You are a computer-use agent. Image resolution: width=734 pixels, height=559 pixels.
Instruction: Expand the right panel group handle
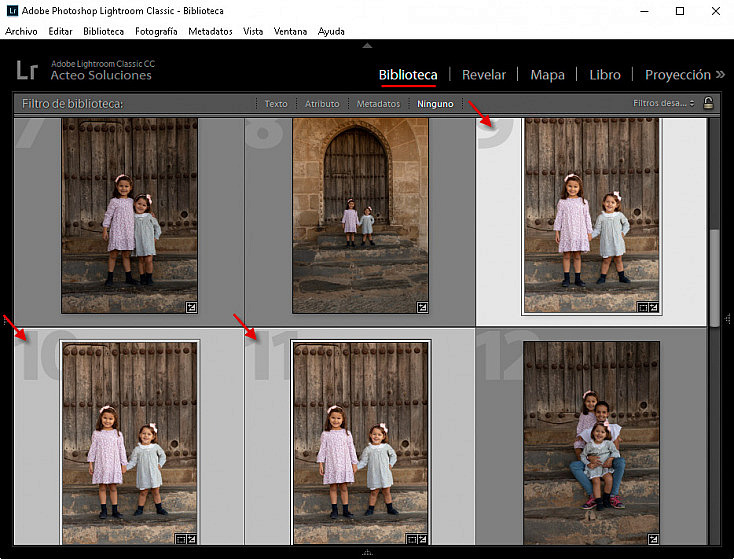point(728,319)
